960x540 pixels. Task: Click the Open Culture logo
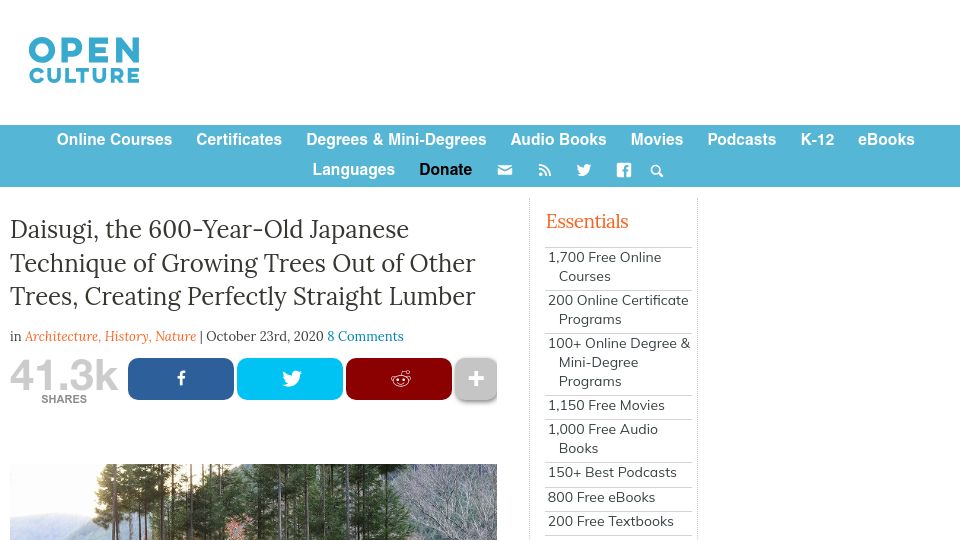84,60
